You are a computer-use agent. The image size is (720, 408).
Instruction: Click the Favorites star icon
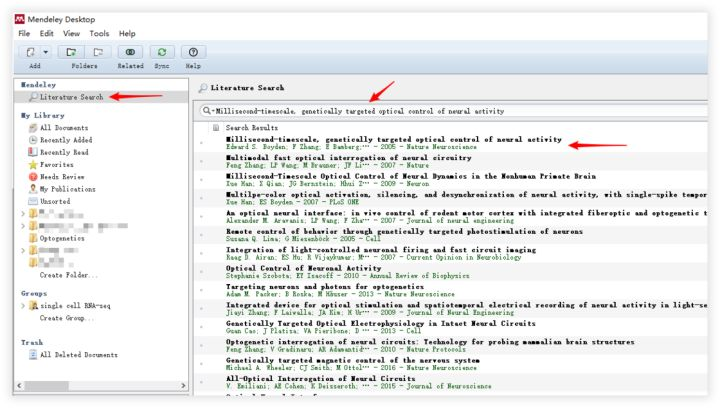(x=33, y=164)
